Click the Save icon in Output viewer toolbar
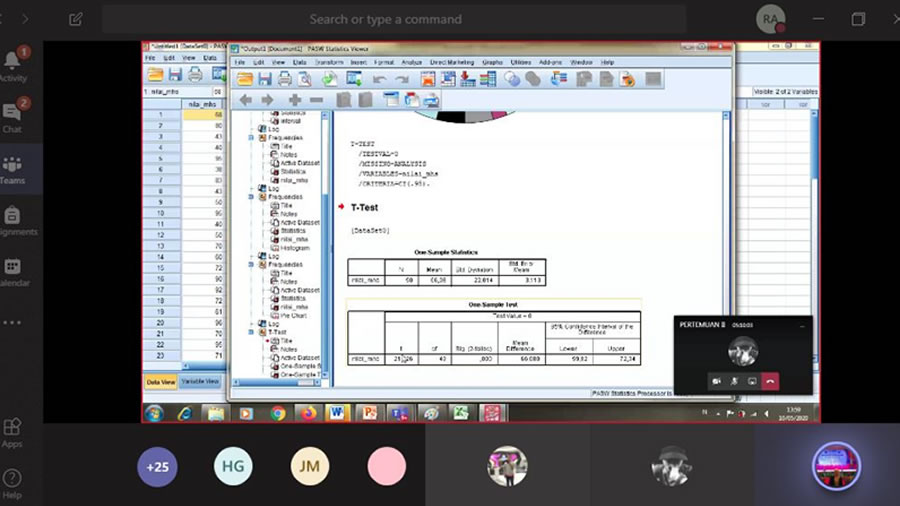This screenshot has height=506, width=900. pos(265,79)
